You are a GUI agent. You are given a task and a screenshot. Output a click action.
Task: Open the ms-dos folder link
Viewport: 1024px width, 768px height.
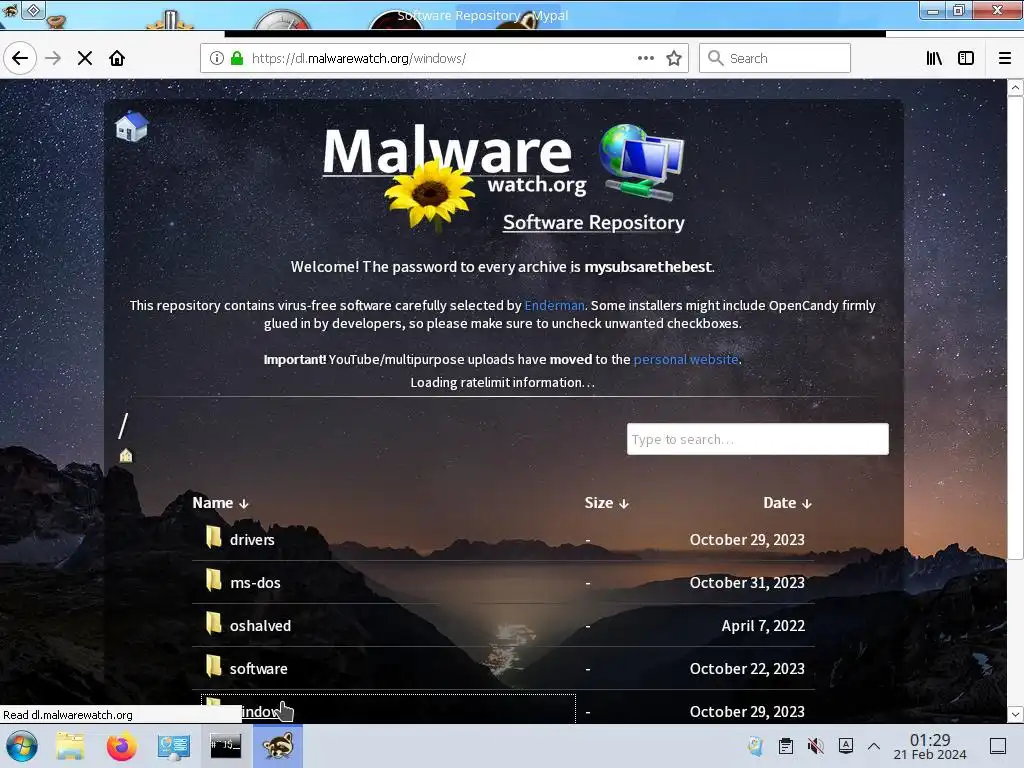[255, 583]
